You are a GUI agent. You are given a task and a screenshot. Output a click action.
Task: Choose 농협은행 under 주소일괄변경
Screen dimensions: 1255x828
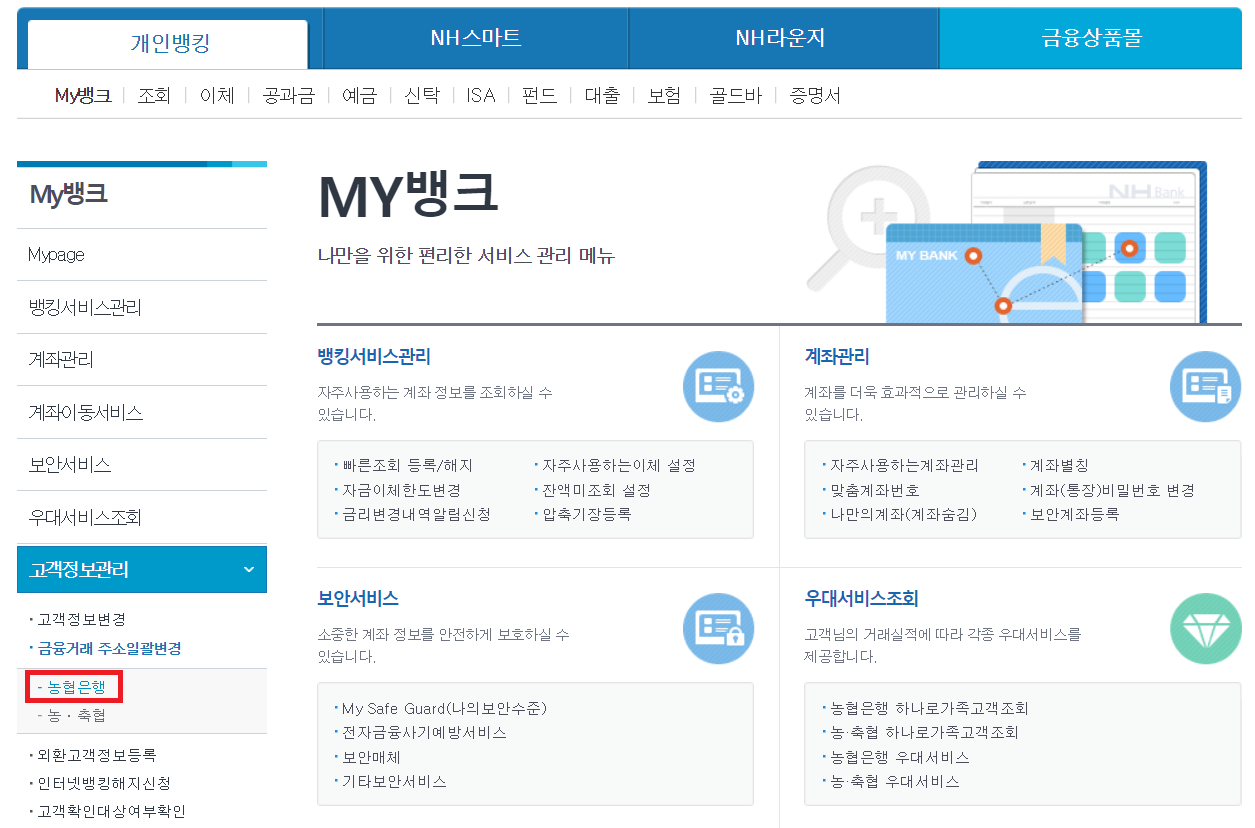click(76, 688)
